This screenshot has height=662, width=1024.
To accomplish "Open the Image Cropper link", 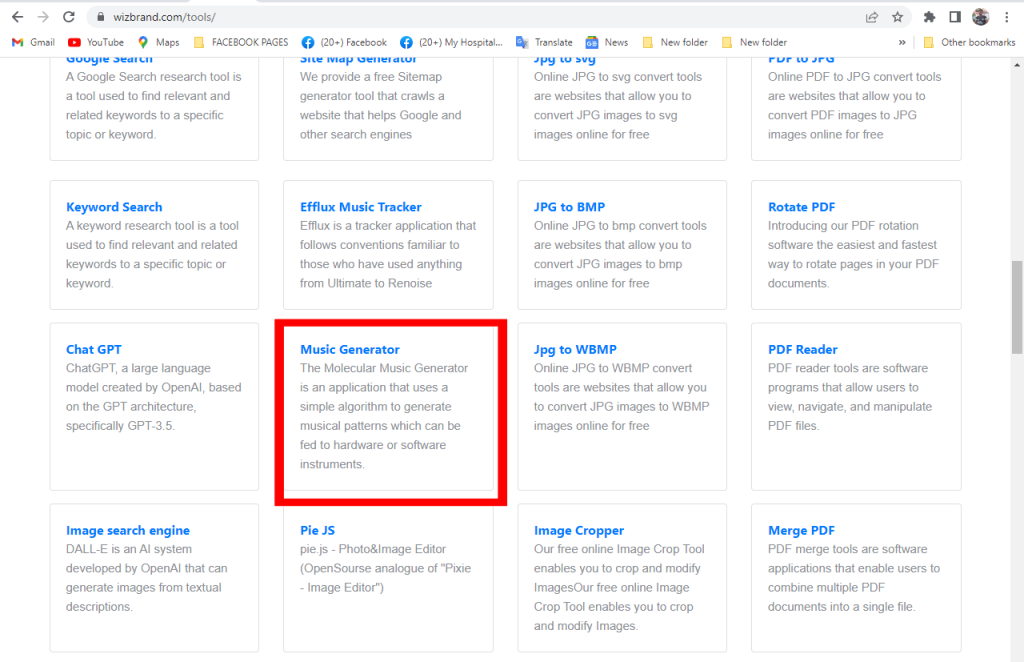I will coord(579,530).
